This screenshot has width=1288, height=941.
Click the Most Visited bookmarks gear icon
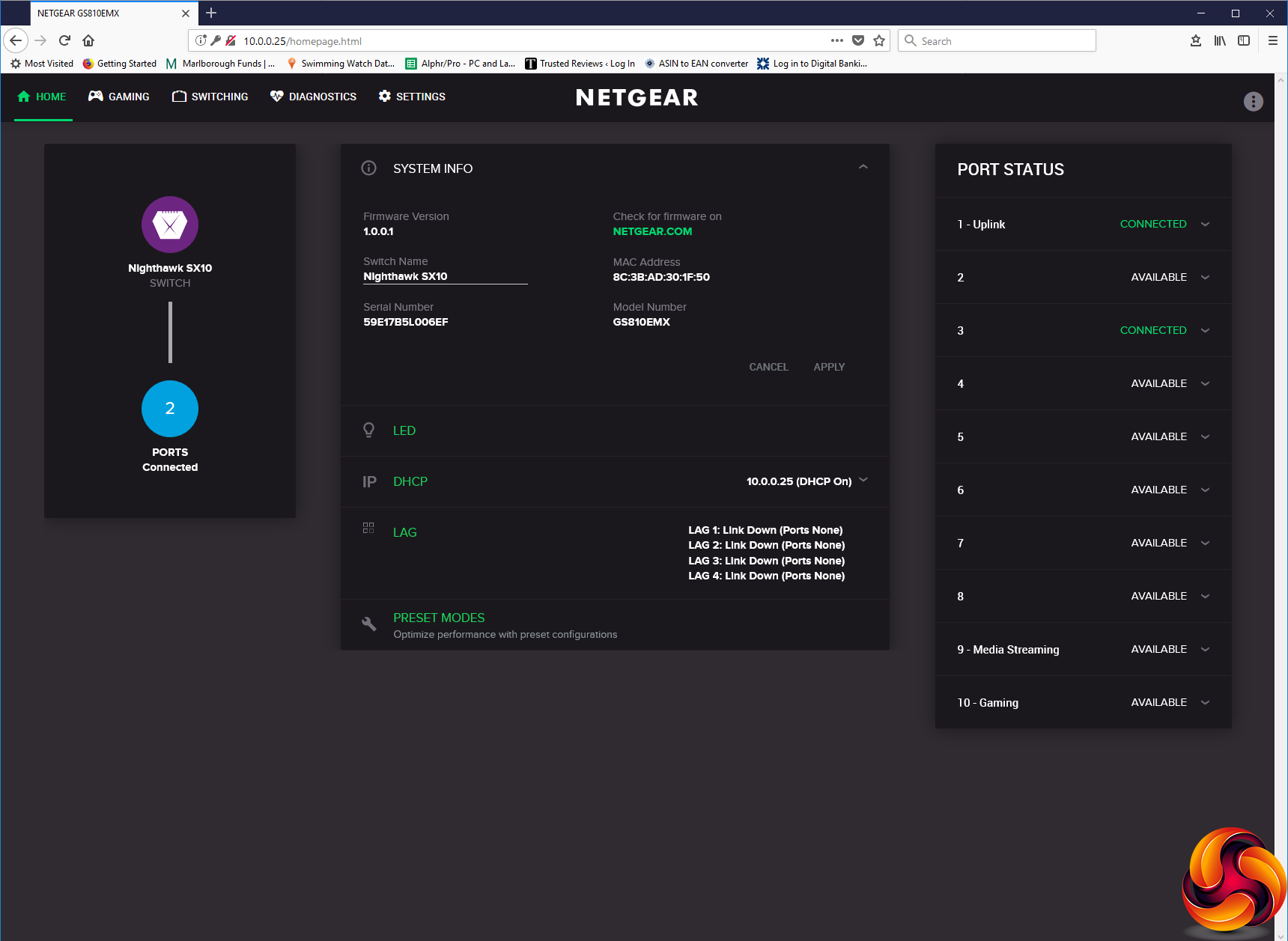(x=16, y=64)
